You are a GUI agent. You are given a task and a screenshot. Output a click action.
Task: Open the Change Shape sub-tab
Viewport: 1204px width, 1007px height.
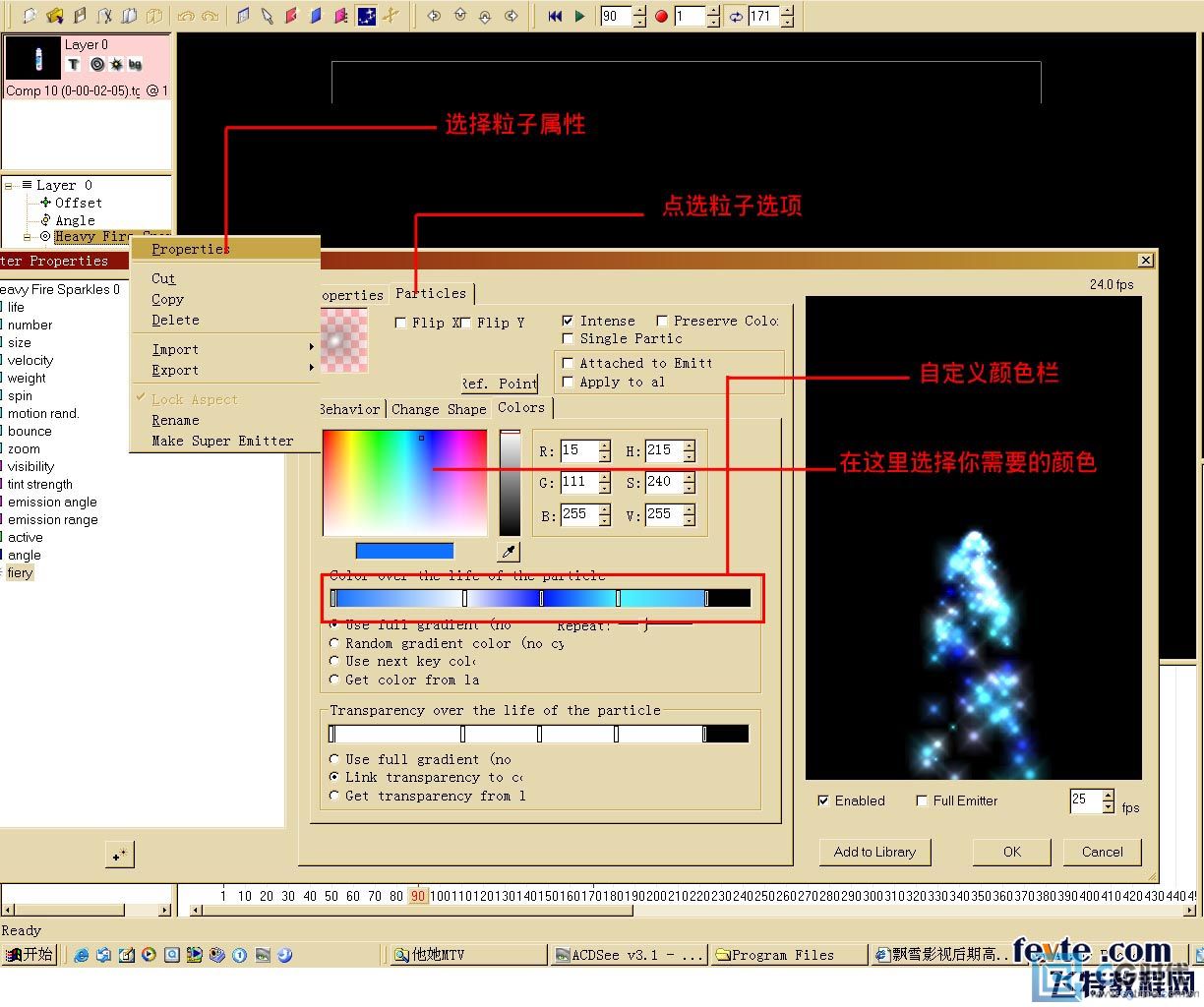click(439, 409)
